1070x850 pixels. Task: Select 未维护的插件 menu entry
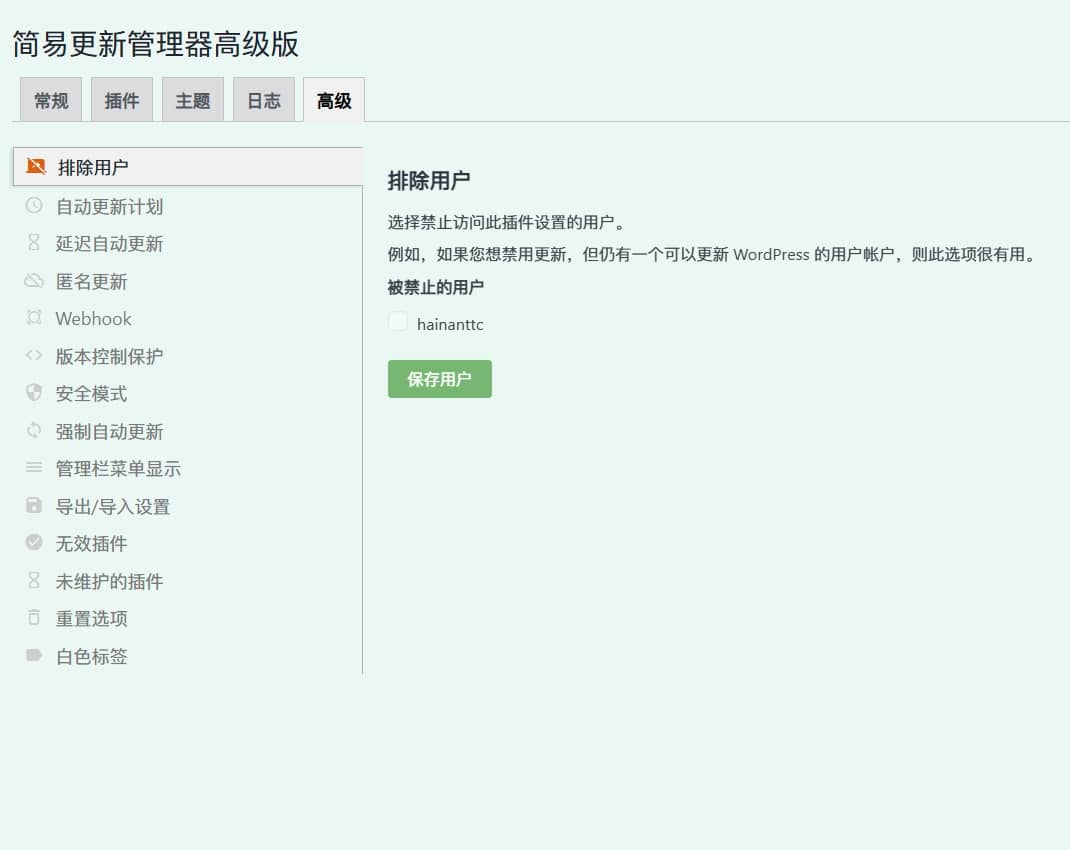tap(109, 582)
